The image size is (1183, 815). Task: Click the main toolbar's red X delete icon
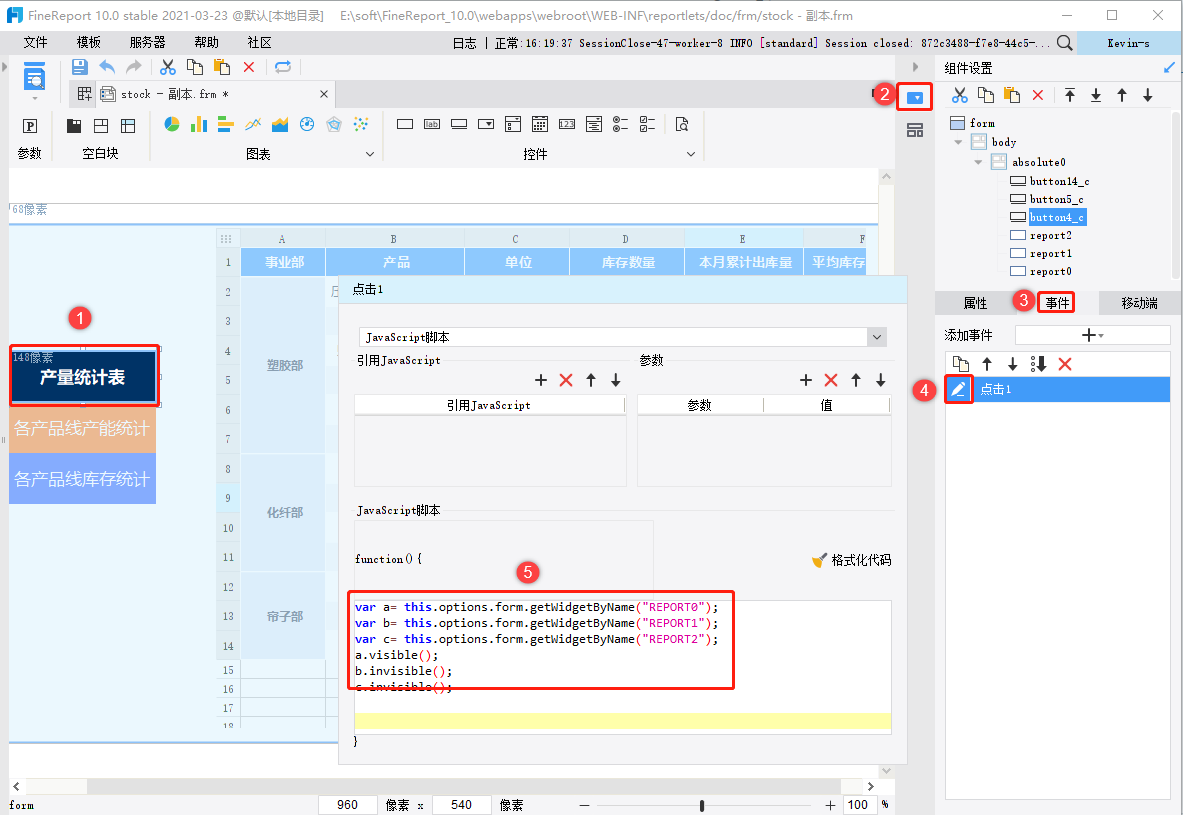tap(249, 67)
